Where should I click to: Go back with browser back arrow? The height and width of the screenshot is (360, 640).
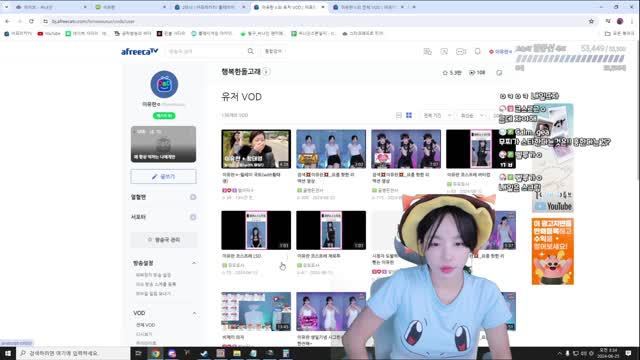(x=7, y=21)
